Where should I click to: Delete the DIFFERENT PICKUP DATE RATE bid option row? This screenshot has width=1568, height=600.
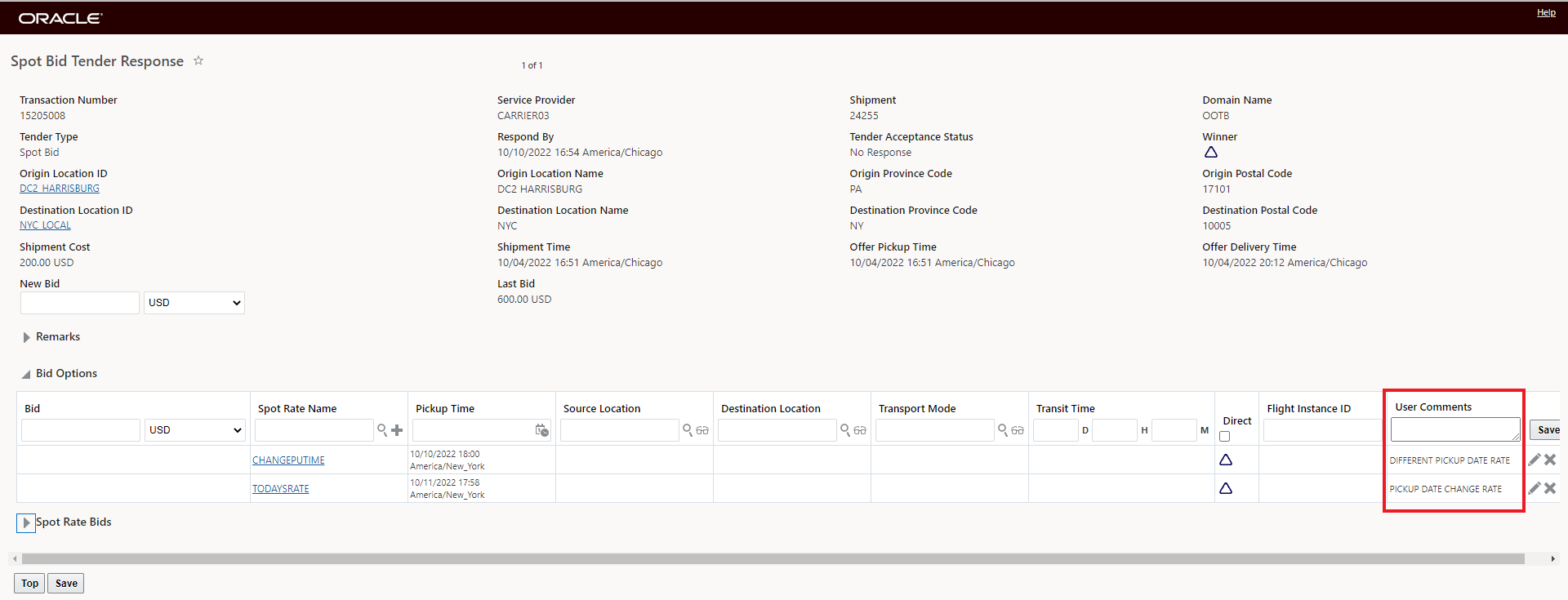(1550, 460)
